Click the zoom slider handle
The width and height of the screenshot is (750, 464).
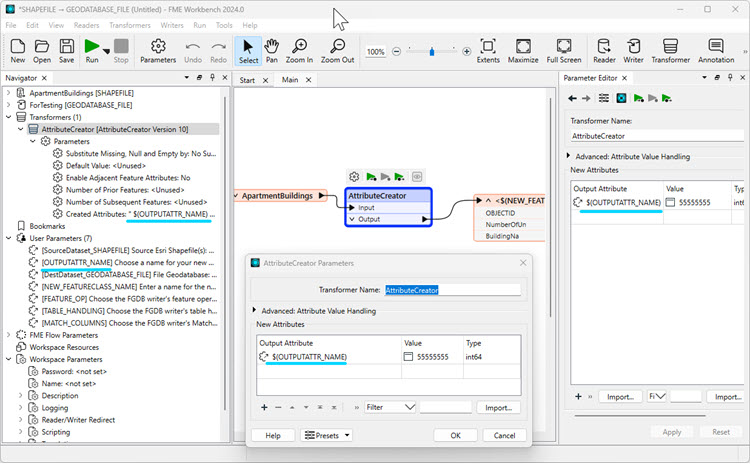432,51
